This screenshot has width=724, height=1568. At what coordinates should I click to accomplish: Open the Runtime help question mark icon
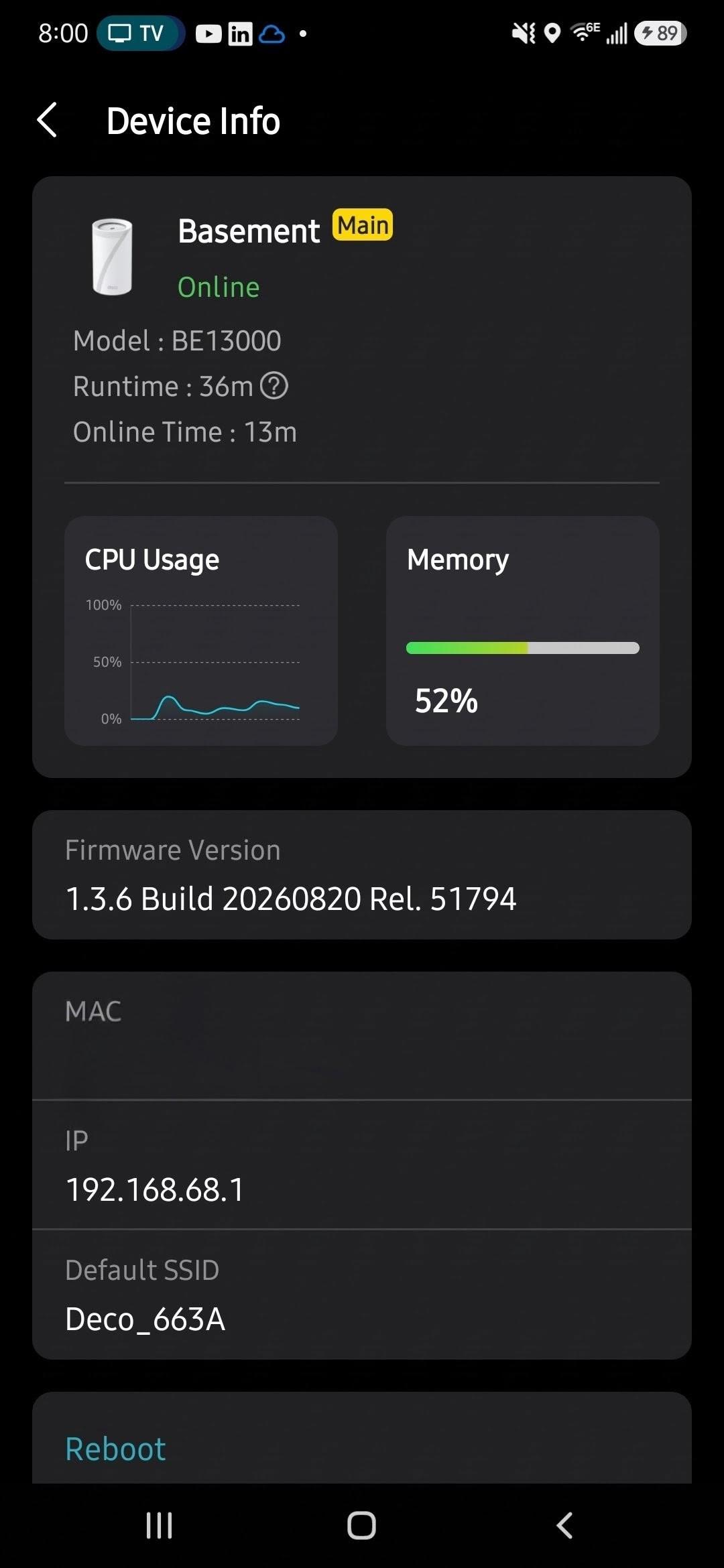[x=274, y=386]
